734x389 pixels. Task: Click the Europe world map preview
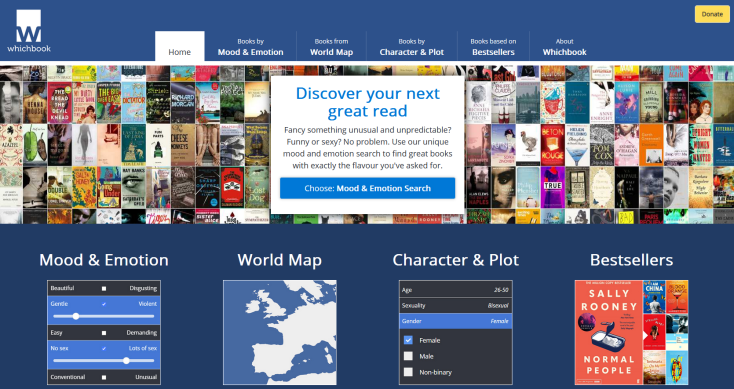(279, 332)
